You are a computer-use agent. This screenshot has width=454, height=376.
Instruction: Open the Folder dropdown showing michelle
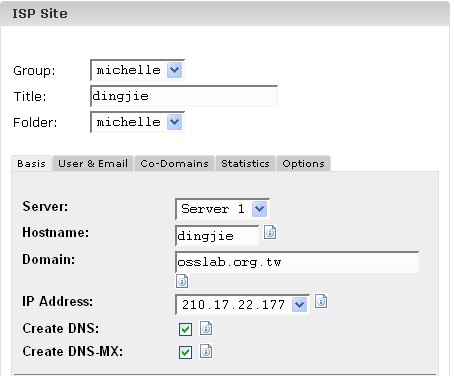click(x=137, y=122)
